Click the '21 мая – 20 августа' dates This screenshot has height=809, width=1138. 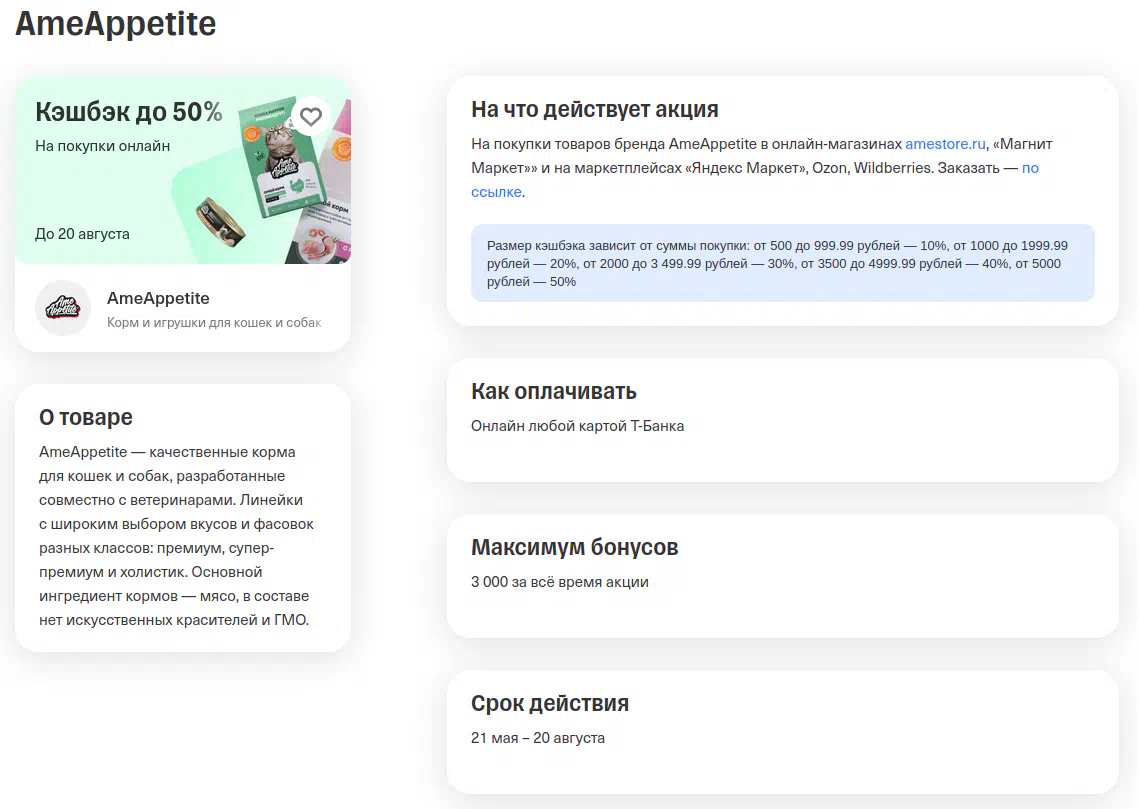tap(538, 738)
